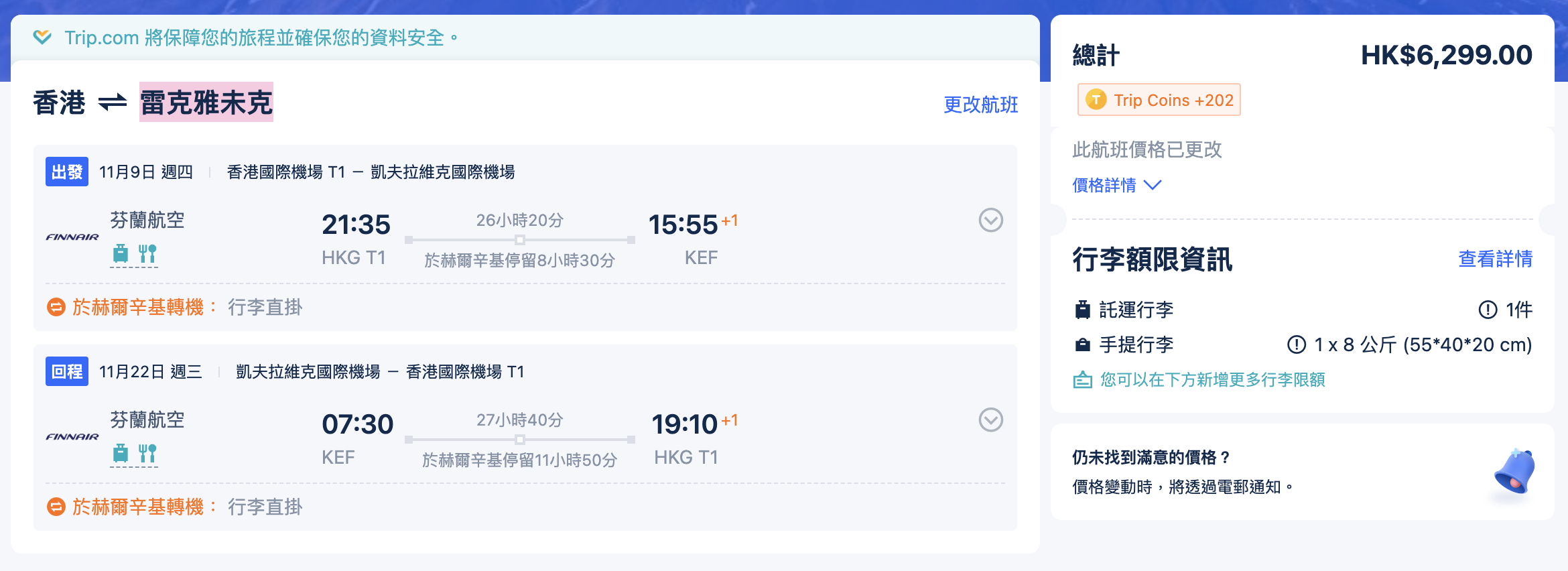Image resolution: width=1568 pixels, height=571 pixels.
Task: Click the baggage icon on the departure flight
Action: tap(121, 253)
